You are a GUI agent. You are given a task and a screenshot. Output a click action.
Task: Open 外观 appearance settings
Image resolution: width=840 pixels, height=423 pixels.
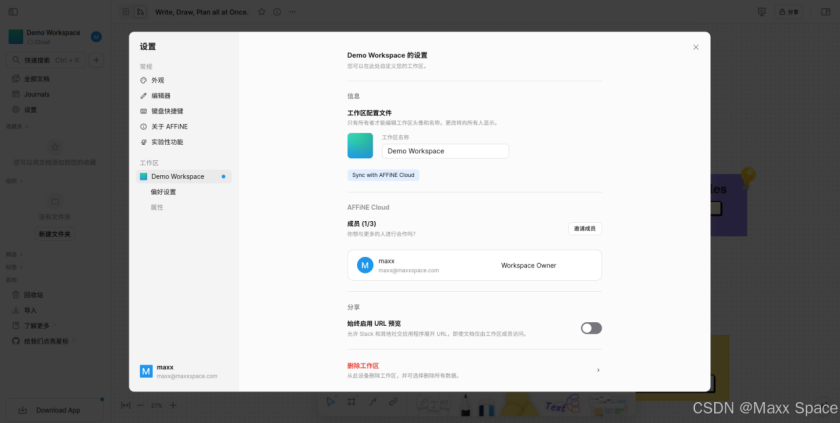(183, 80)
